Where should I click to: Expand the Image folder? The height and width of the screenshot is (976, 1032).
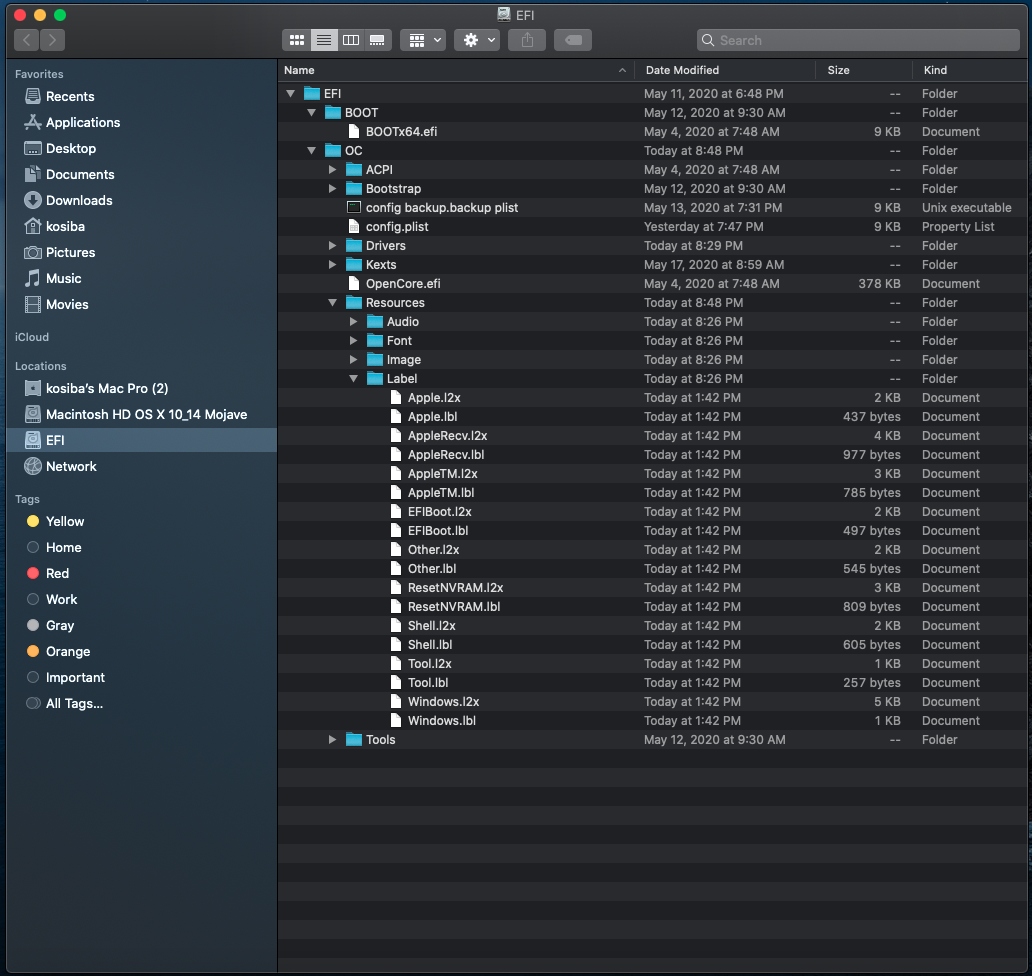point(353,360)
